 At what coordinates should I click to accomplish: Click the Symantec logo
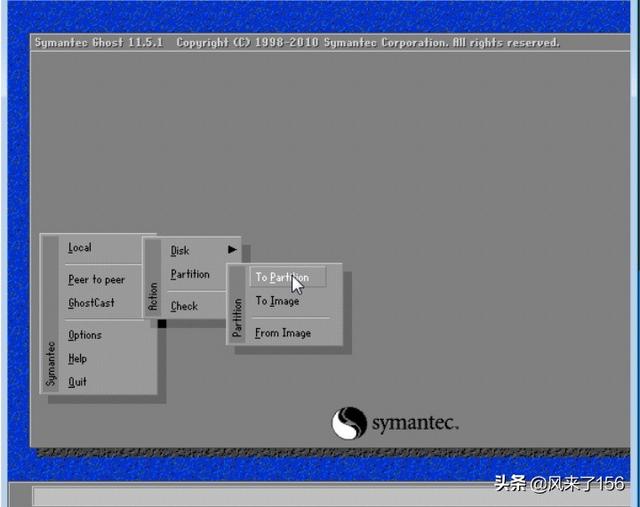pos(395,423)
